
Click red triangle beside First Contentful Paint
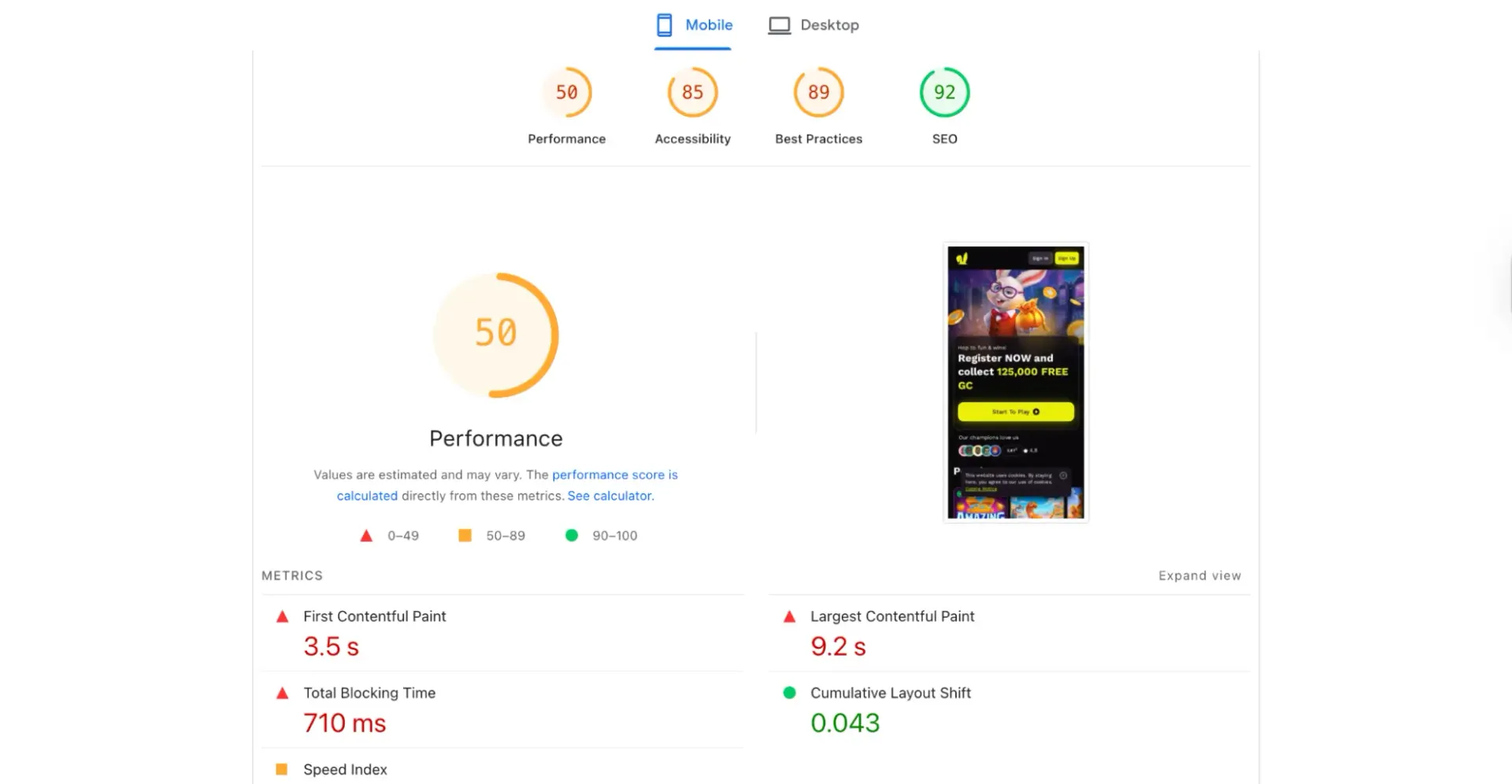(282, 617)
